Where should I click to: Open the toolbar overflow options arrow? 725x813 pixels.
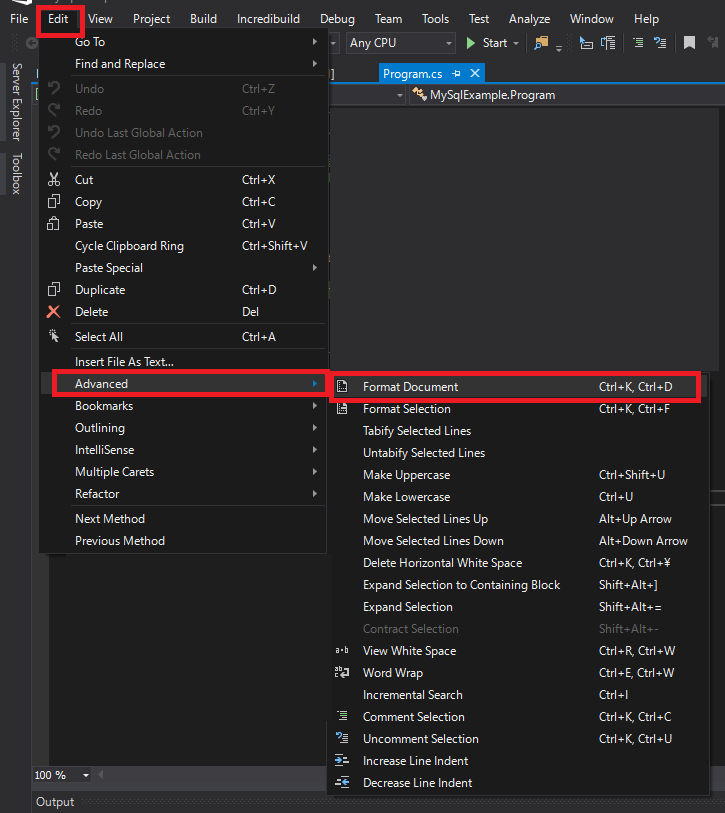click(x=559, y=48)
